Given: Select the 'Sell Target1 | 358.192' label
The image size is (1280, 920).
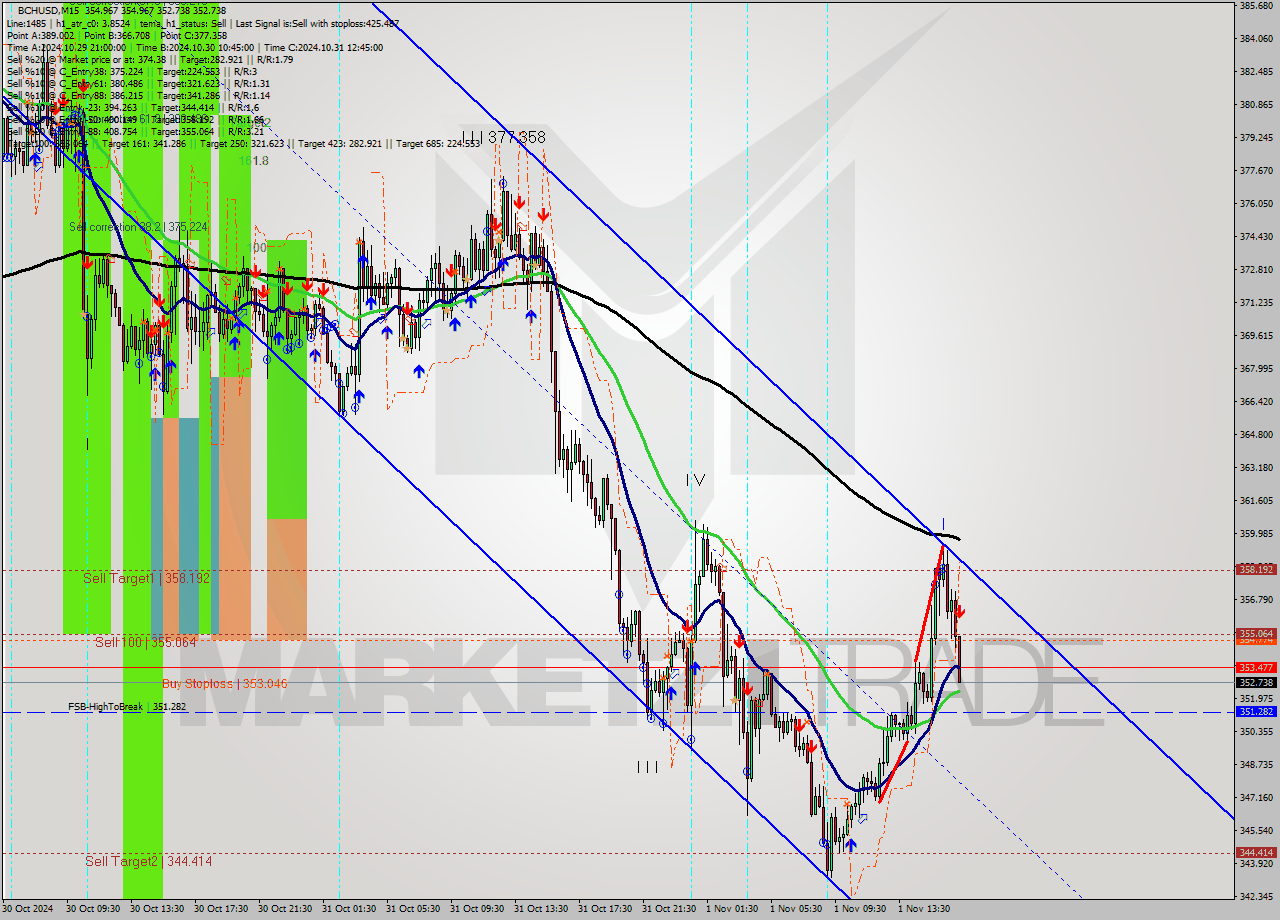Looking at the screenshot, I should pos(147,578).
